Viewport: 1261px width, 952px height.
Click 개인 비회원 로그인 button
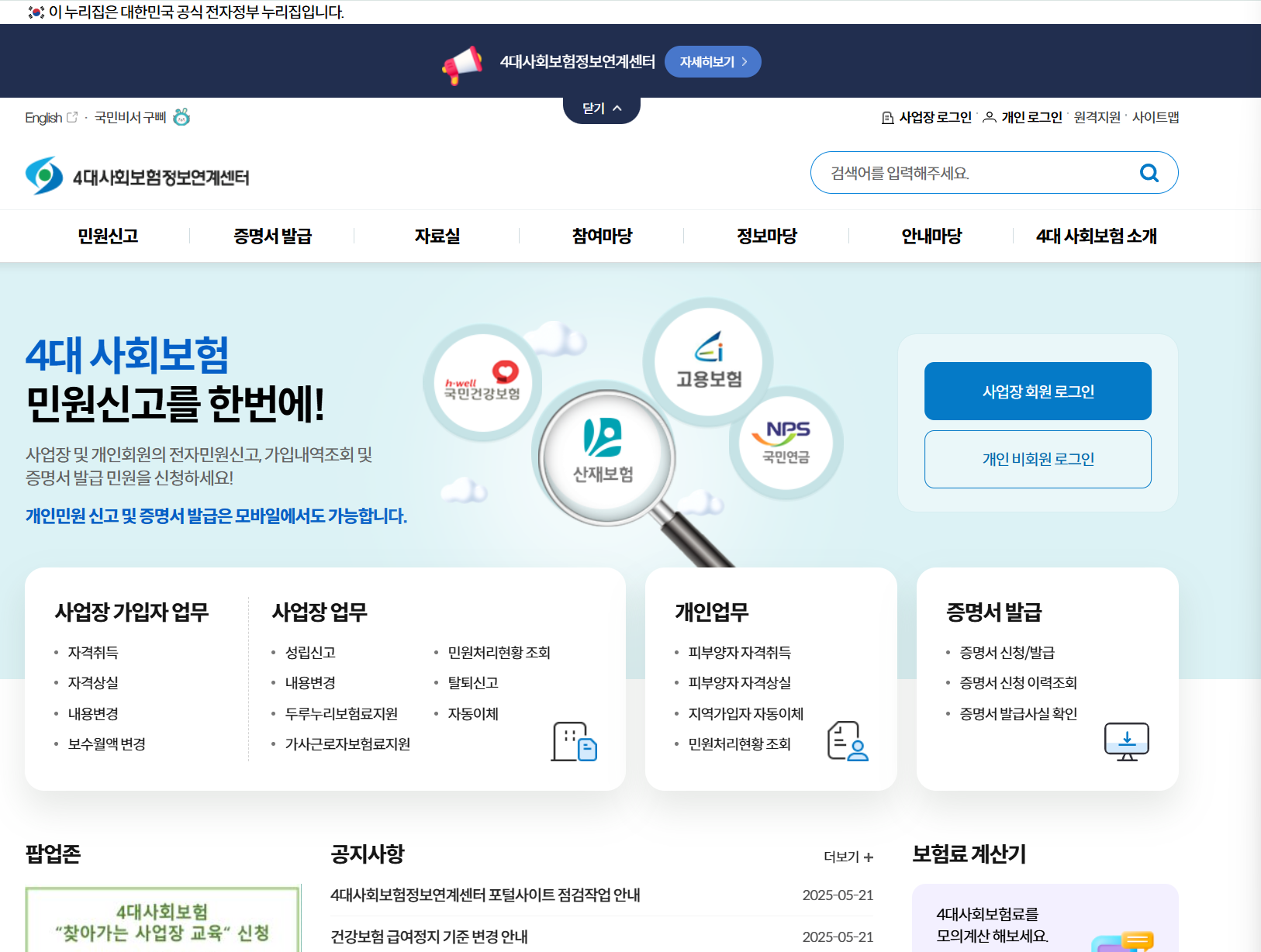(x=1038, y=459)
